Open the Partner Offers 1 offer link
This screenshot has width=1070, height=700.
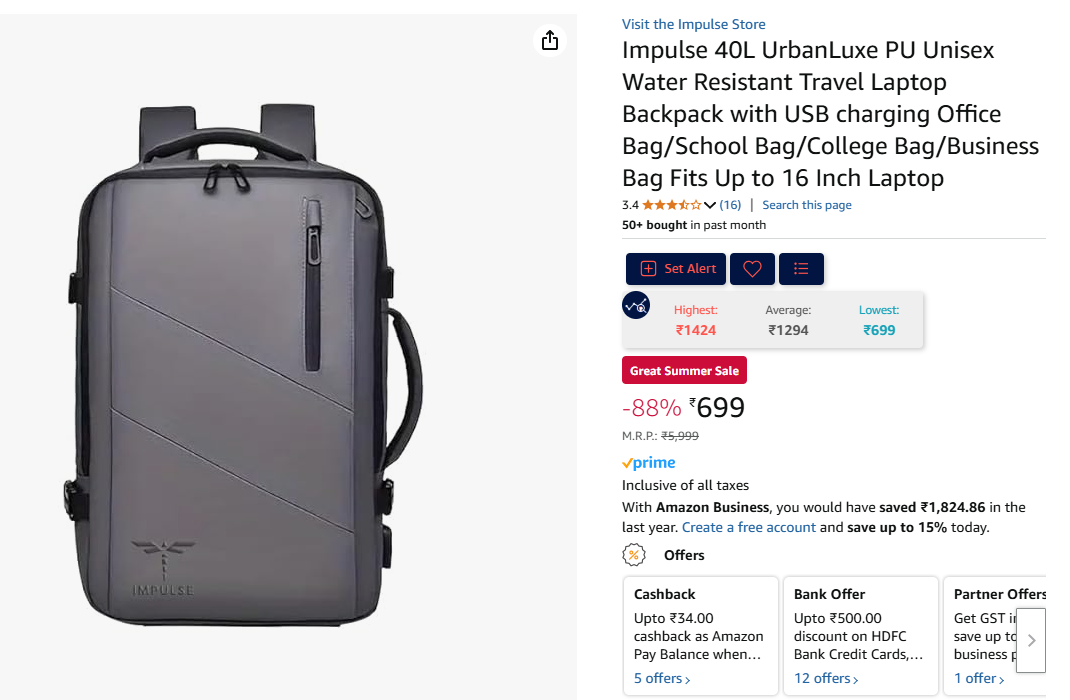[x=979, y=678]
